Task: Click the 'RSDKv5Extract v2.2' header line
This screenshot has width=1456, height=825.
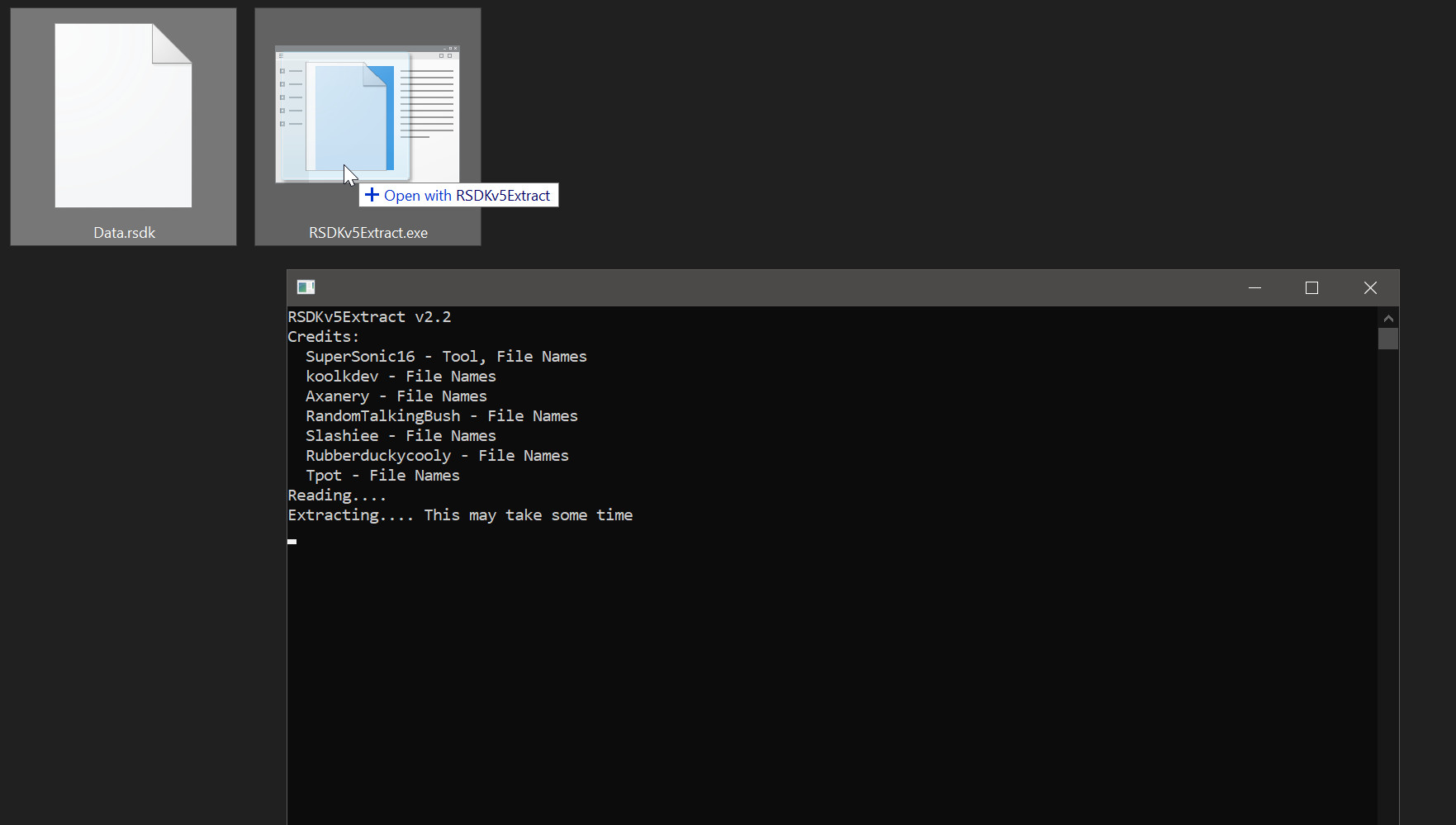Action: [x=369, y=317]
